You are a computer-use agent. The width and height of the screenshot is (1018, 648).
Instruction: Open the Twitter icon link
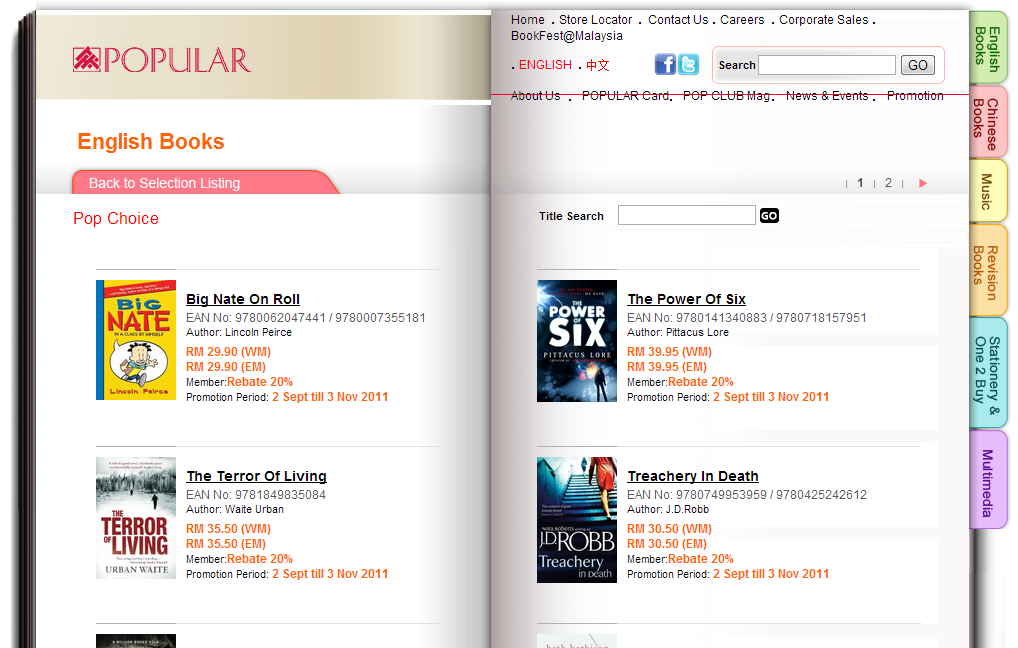point(688,64)
